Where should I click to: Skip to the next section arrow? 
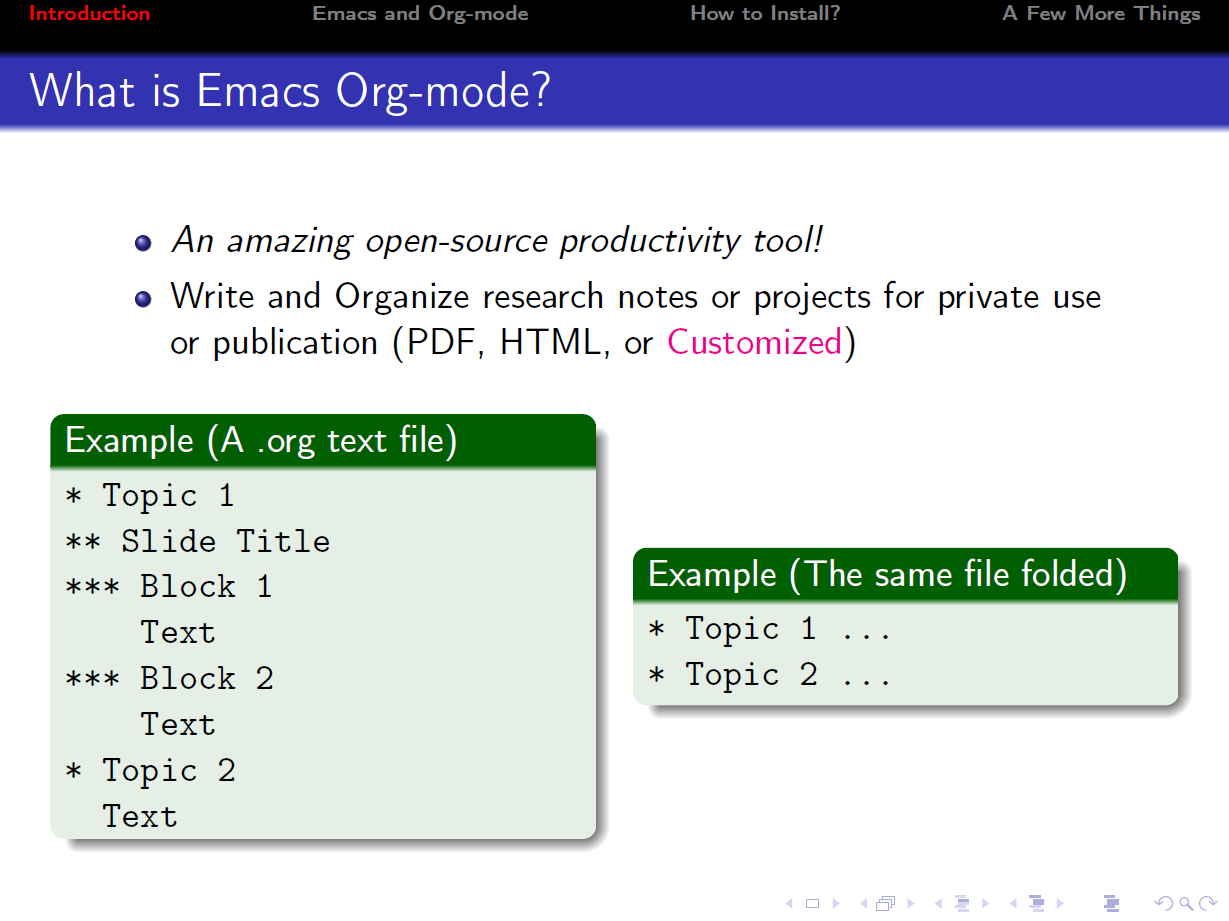click(x=1059, y=904)
